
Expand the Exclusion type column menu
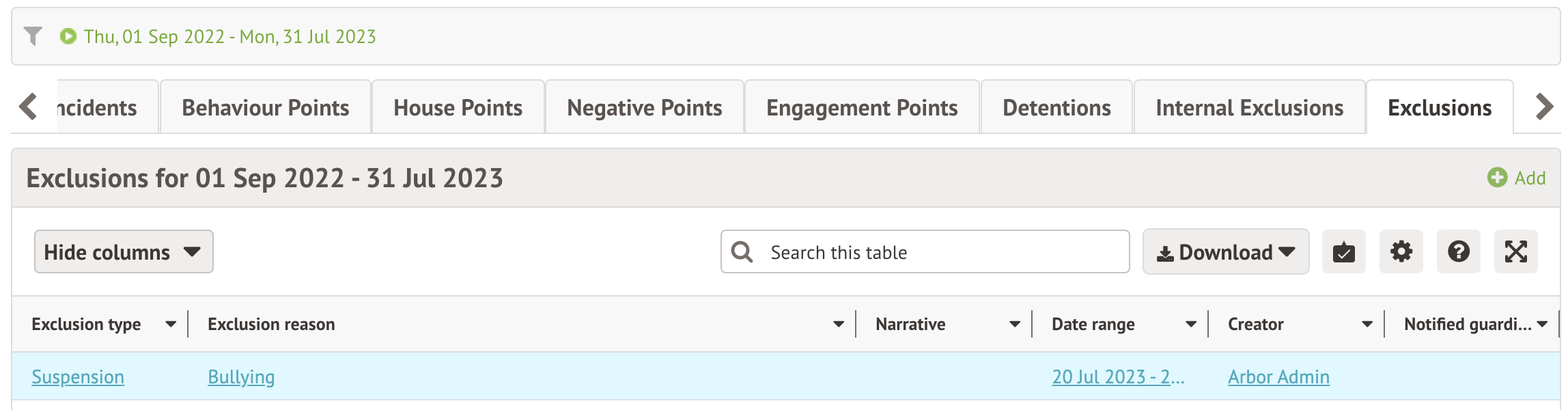click(171, 325)
